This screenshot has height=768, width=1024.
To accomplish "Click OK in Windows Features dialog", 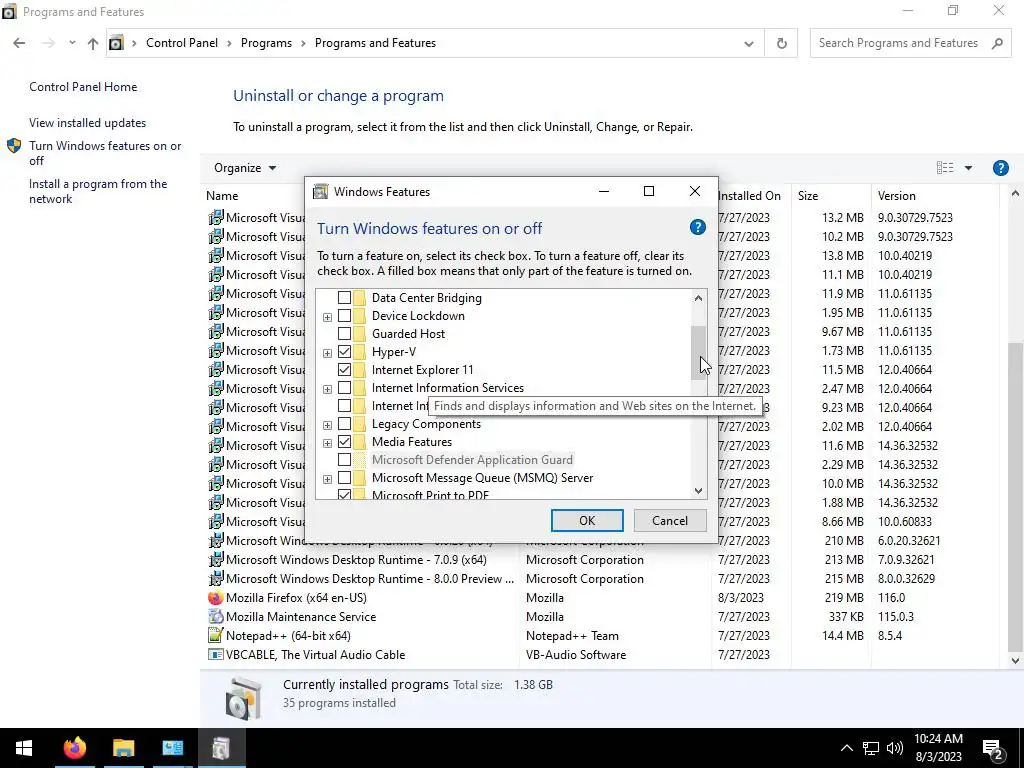I will point(587,520).
